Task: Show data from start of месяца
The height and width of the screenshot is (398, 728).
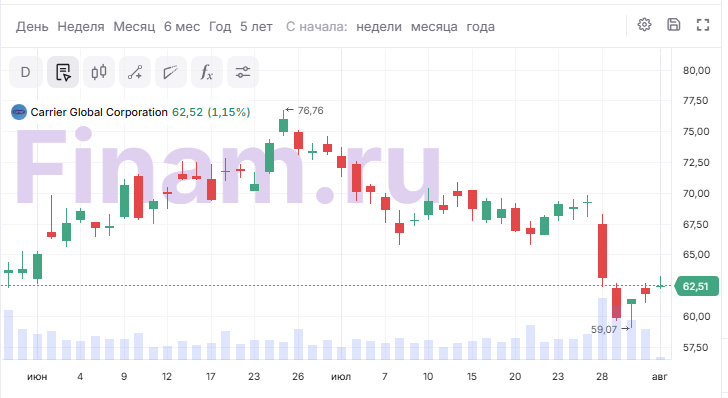Action: pos(434,27)
